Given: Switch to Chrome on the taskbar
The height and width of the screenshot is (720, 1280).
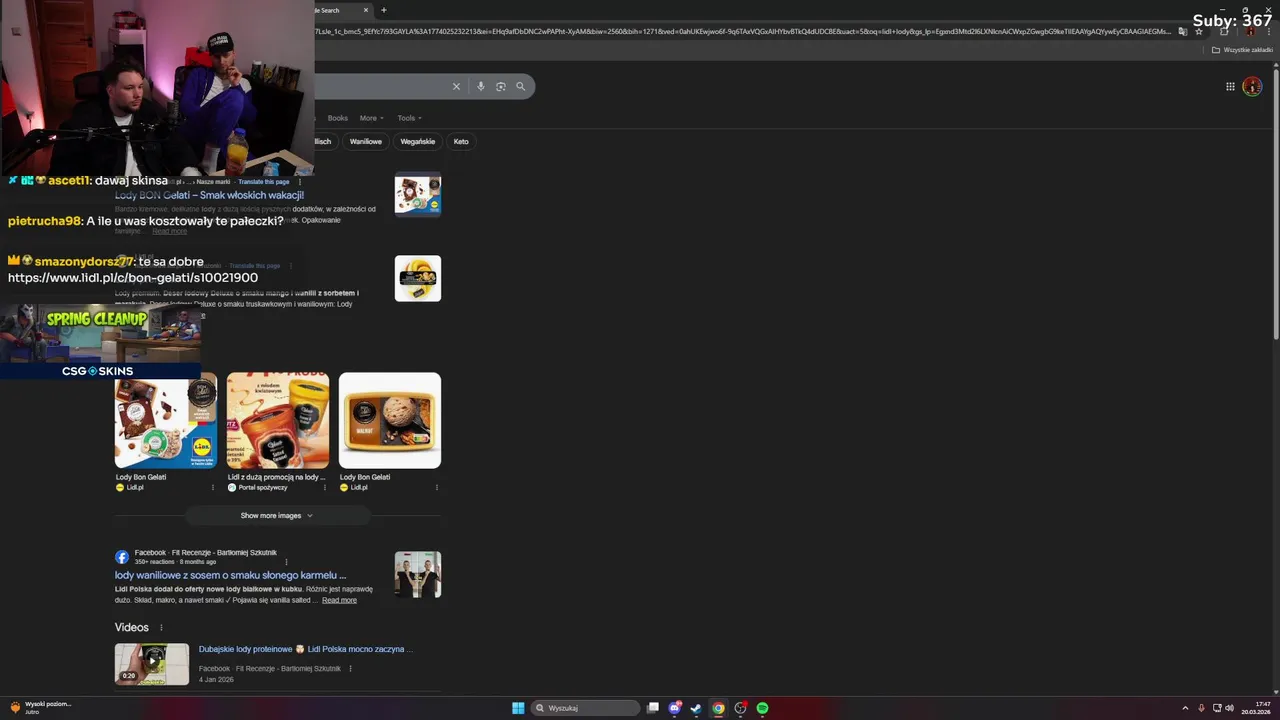Looking at the screenshot, I should tap(718, 708).
